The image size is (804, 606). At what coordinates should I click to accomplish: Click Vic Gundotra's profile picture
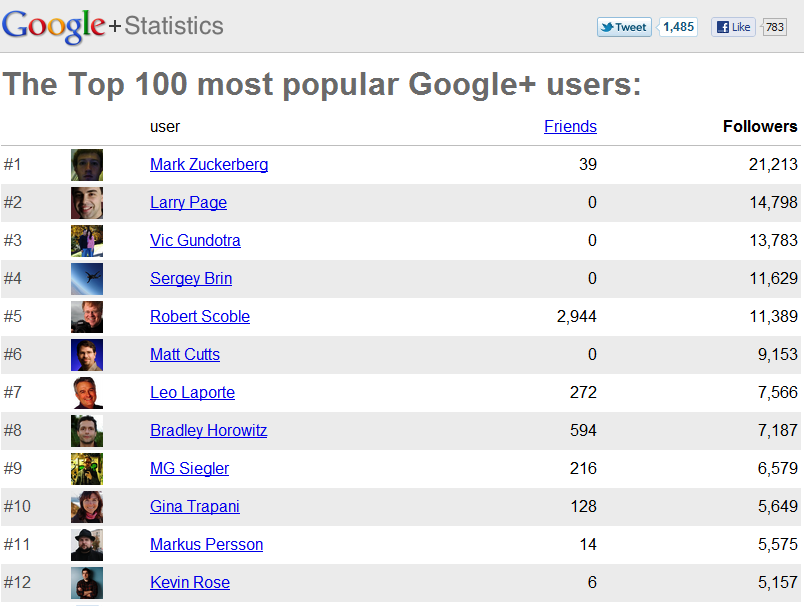coord(87,241)
